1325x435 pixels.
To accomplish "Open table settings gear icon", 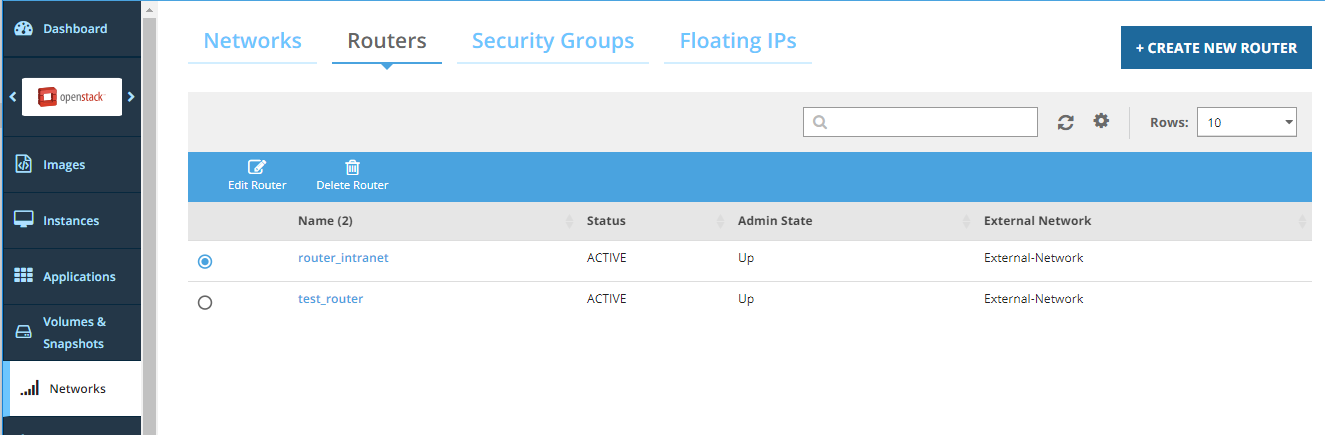I will pos(1101,121).
